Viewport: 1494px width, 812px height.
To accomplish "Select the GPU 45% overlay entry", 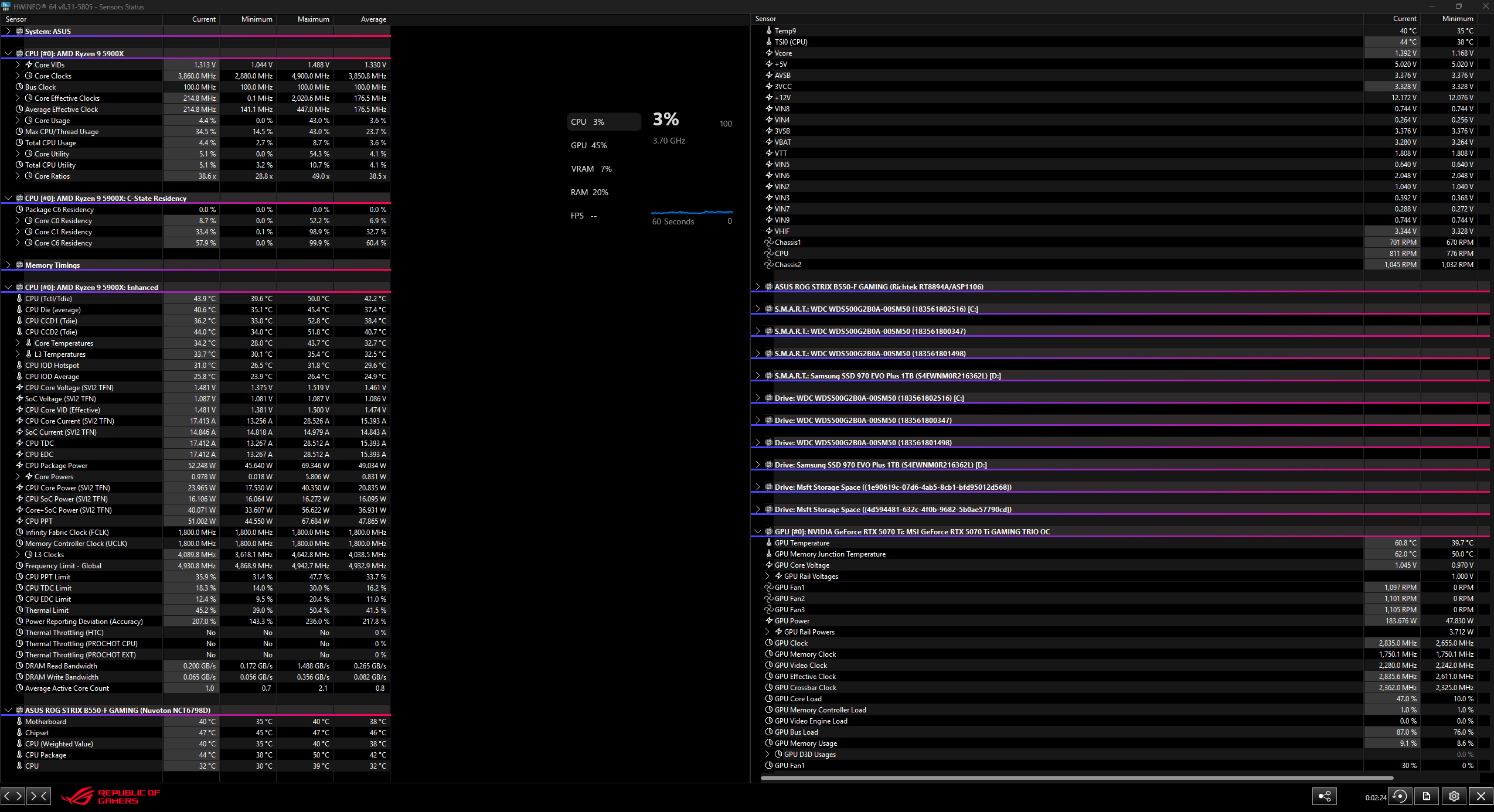I will [604, 145].
